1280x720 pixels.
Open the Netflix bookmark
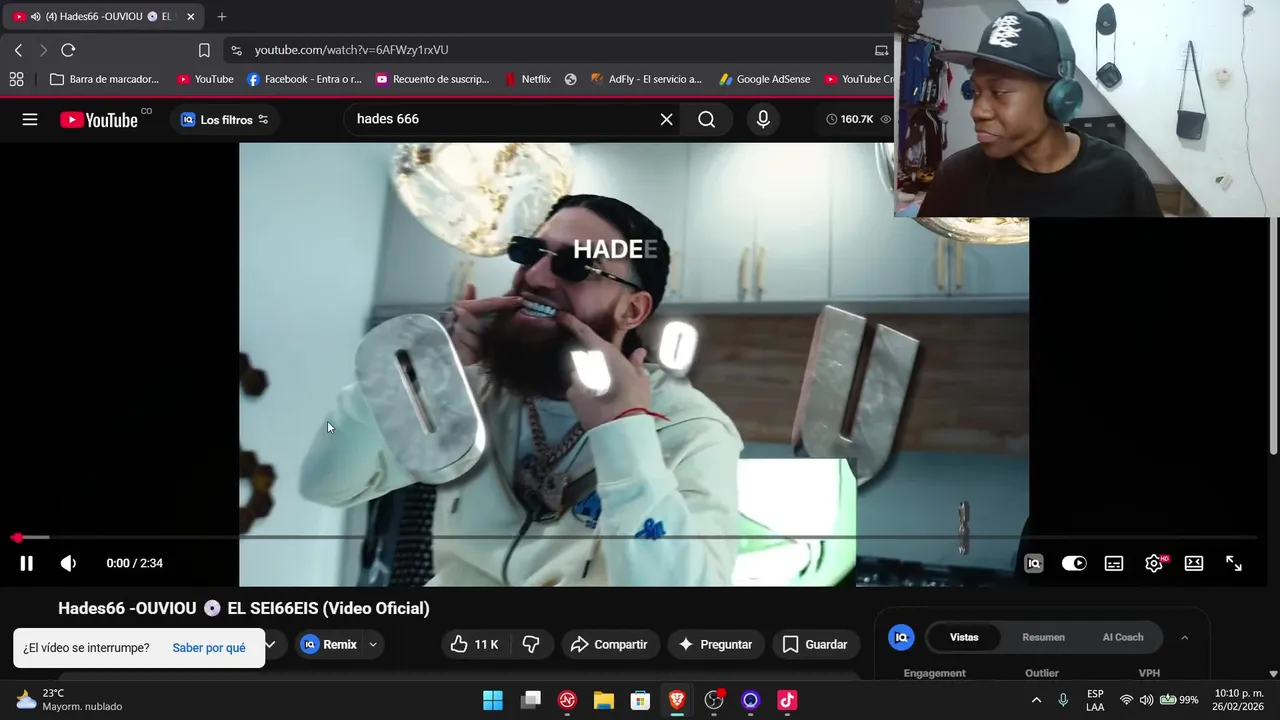pos(527,79)
